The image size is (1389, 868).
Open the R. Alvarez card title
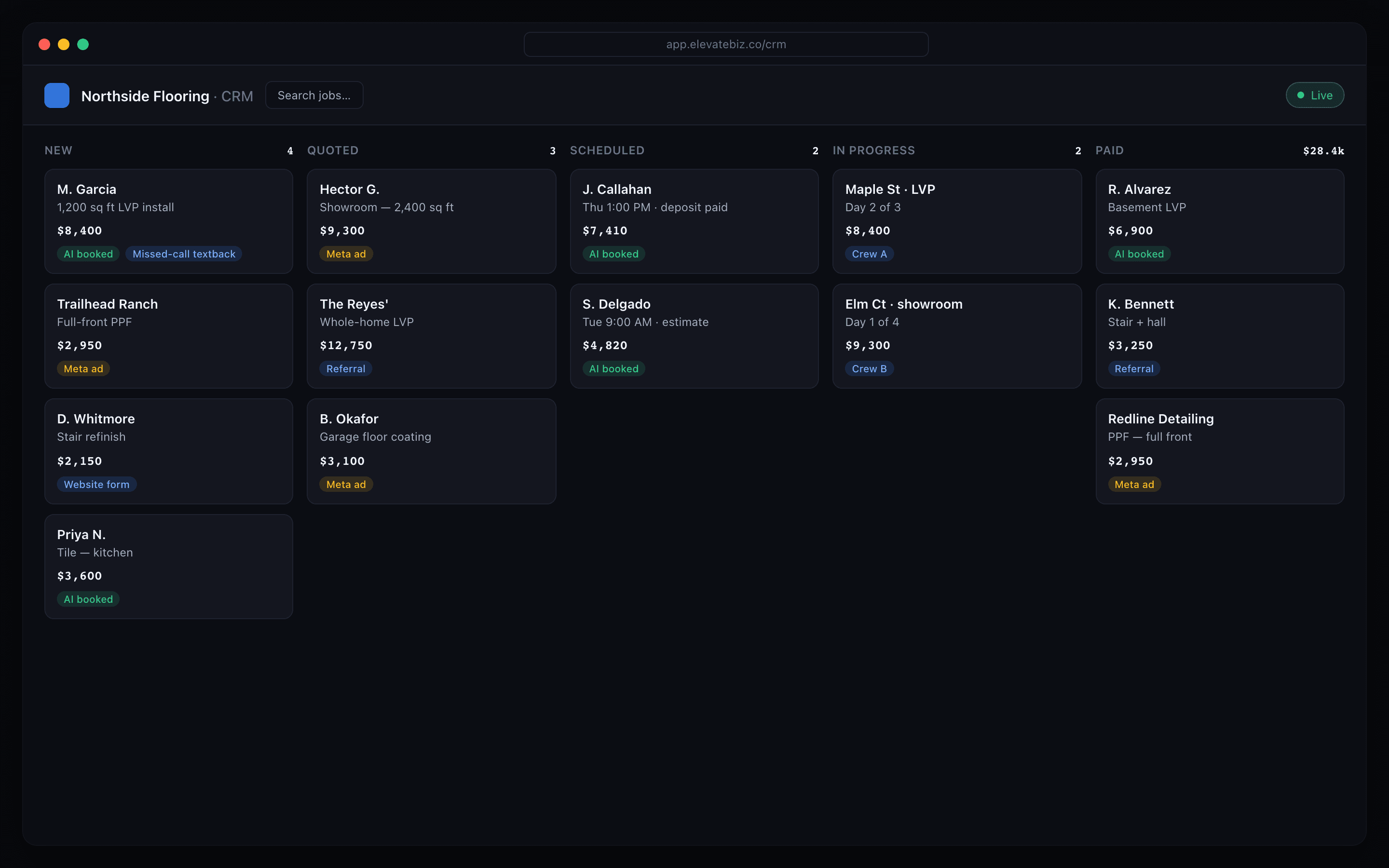[1139, 190]
